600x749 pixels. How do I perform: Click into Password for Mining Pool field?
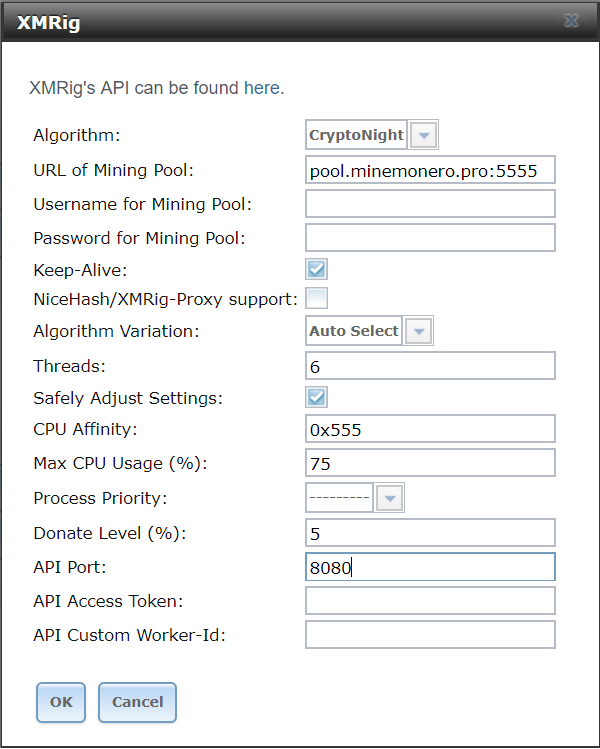430,237
